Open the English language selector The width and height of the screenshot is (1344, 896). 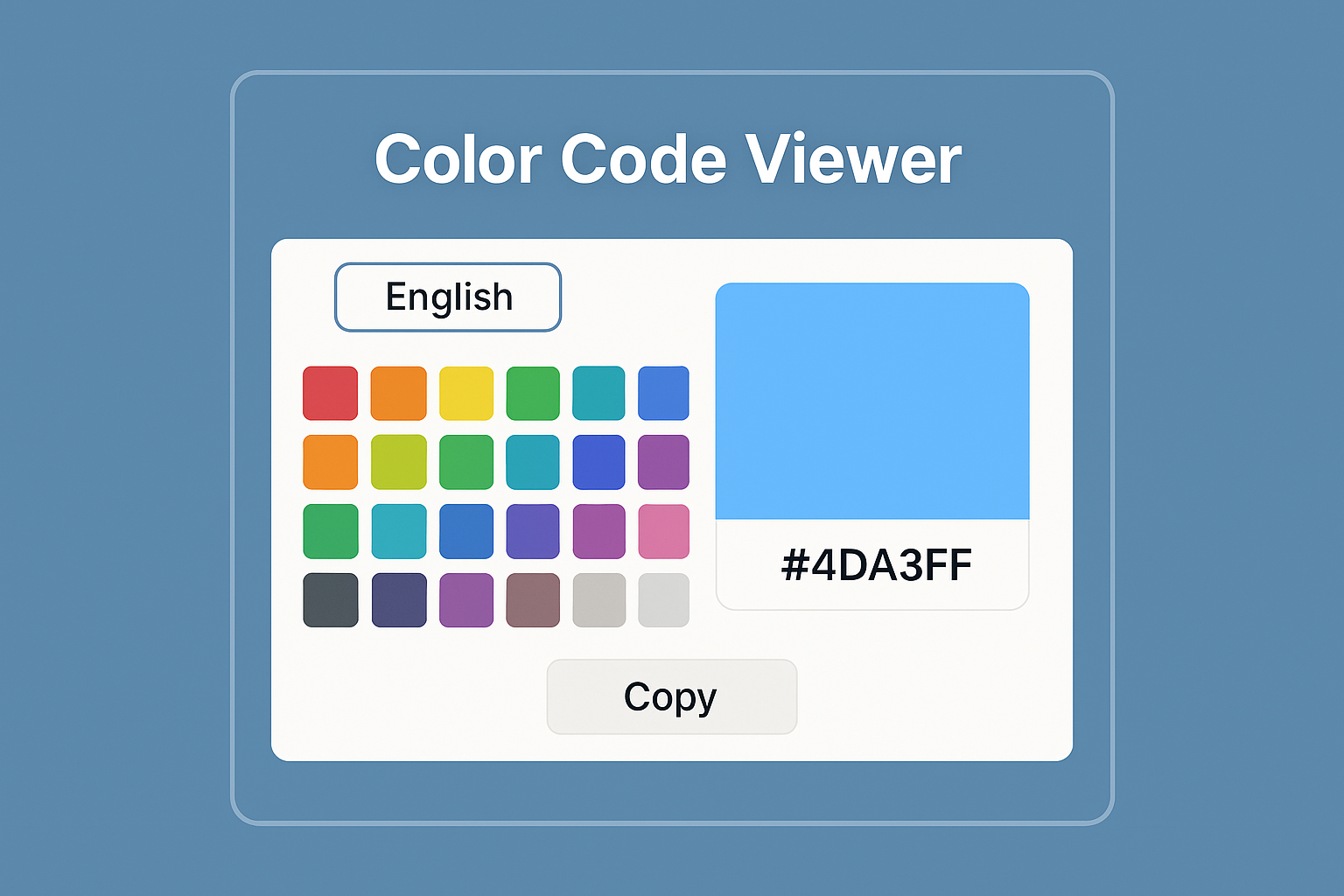click(447, 297)
